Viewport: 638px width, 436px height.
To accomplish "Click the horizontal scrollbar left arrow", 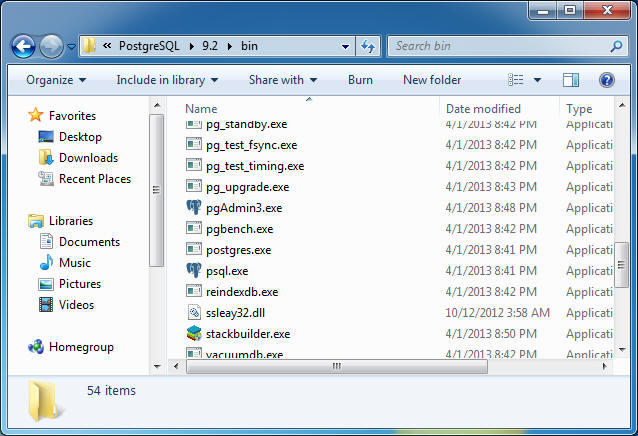I will pos(176,366).
